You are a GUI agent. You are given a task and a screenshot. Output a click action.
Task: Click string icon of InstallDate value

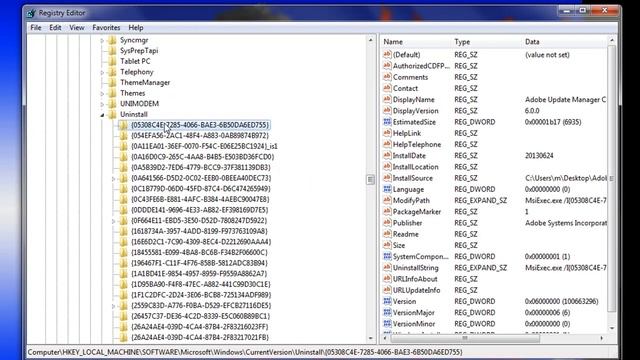[387, 155]
